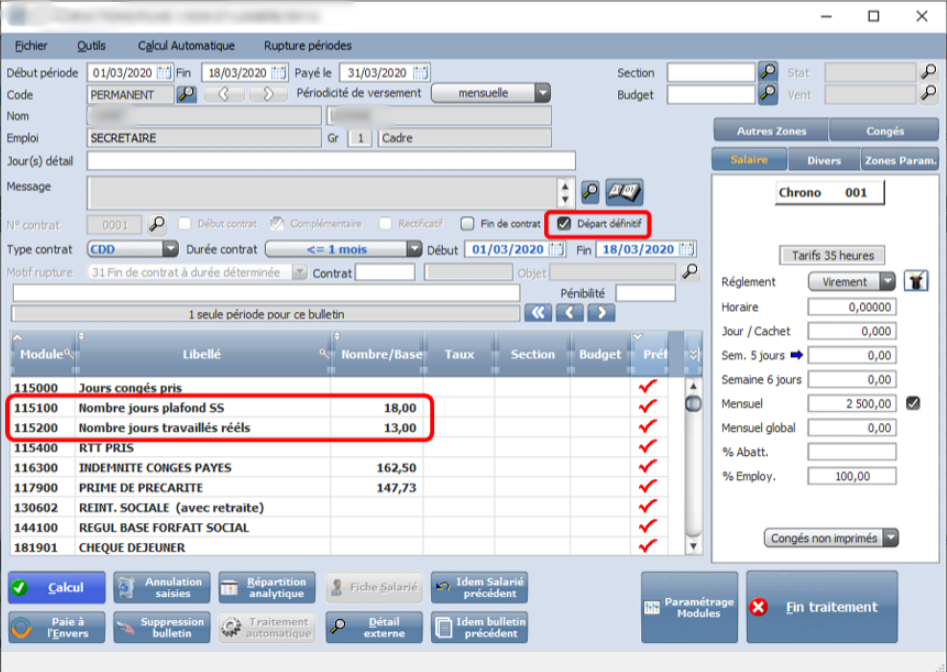The image size is (947, 672).
Task: Click the table vertical scrollbar thumb
Action: click(x=693, y=404)
